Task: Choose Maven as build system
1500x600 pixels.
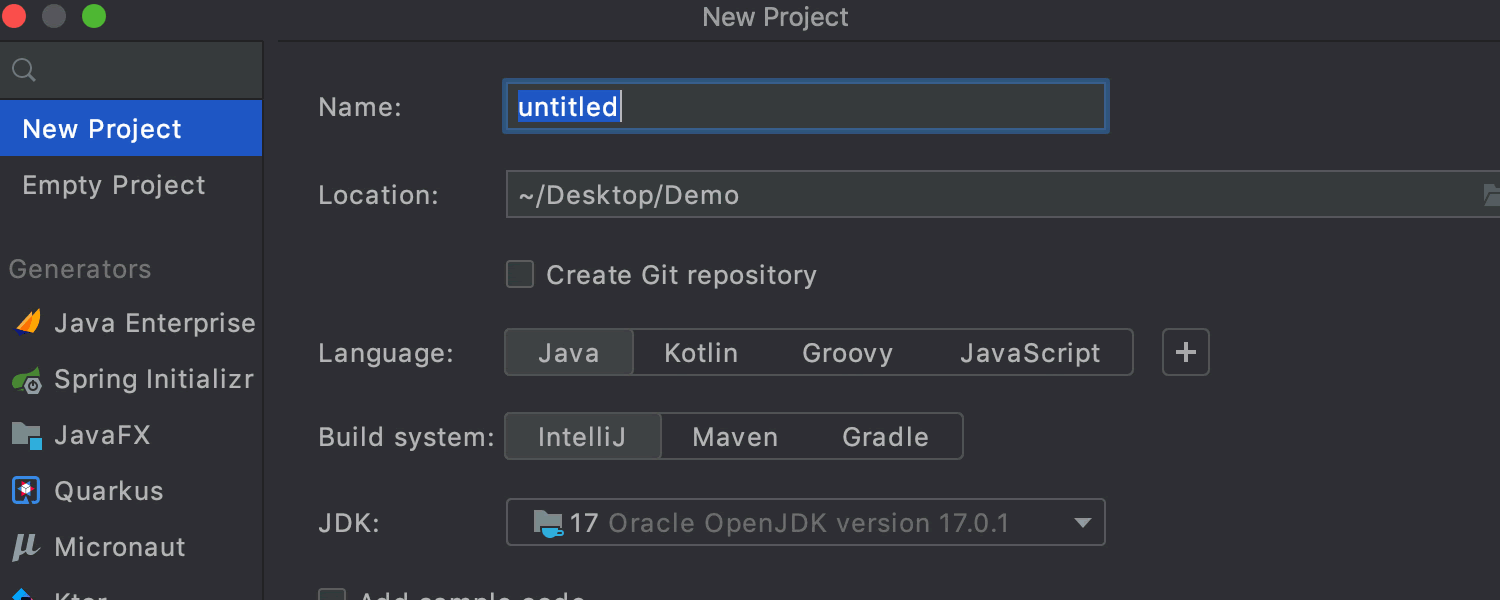Action: point(735,437)
